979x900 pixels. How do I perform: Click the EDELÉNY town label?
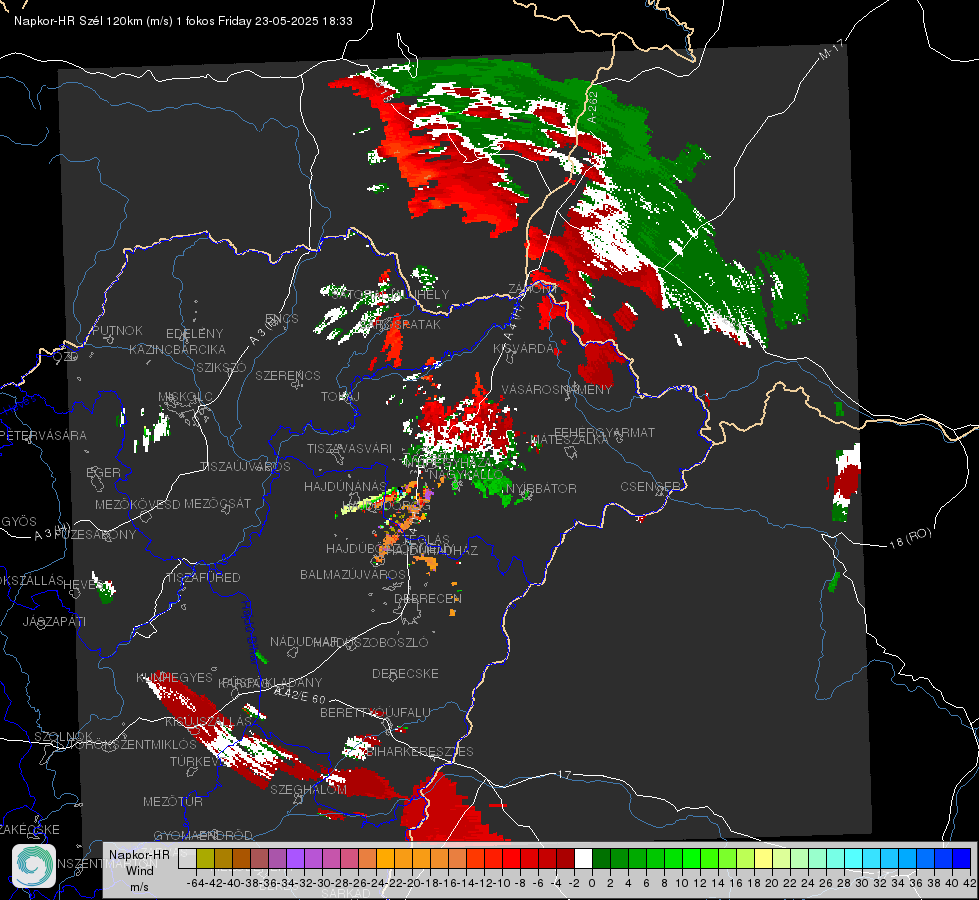(x=194, y=334)
